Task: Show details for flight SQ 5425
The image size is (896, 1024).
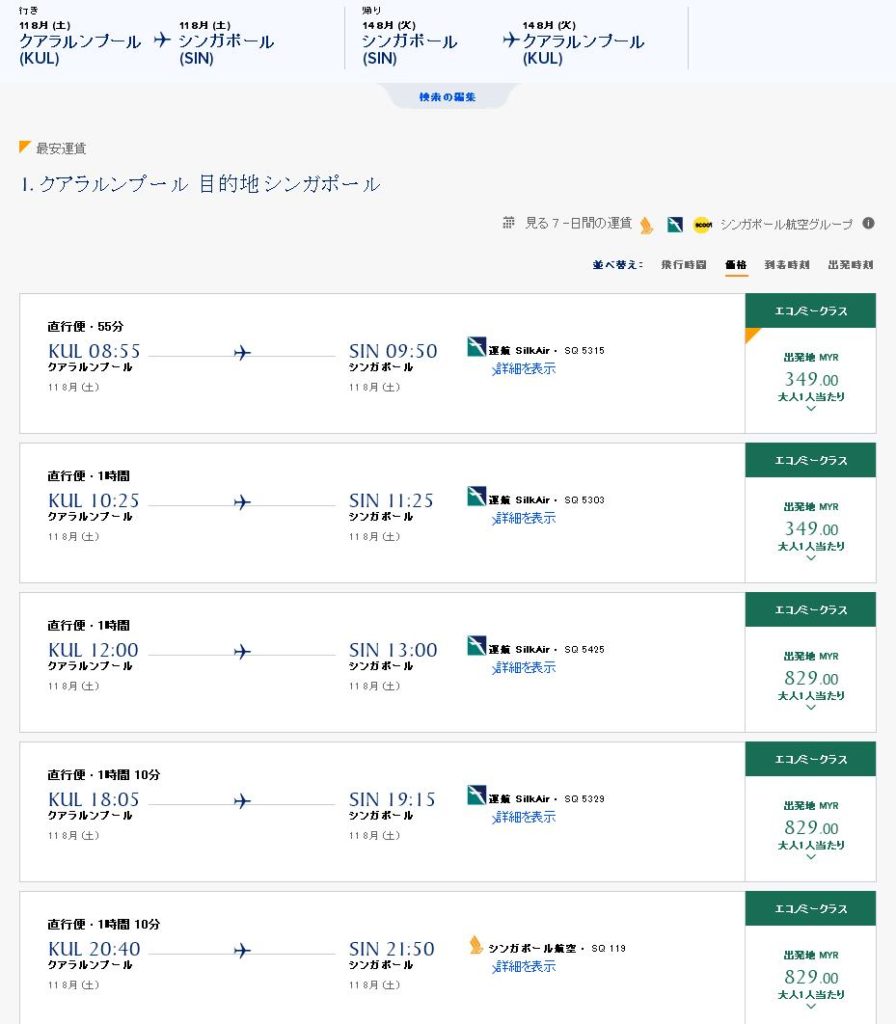Action: (524, 667)
